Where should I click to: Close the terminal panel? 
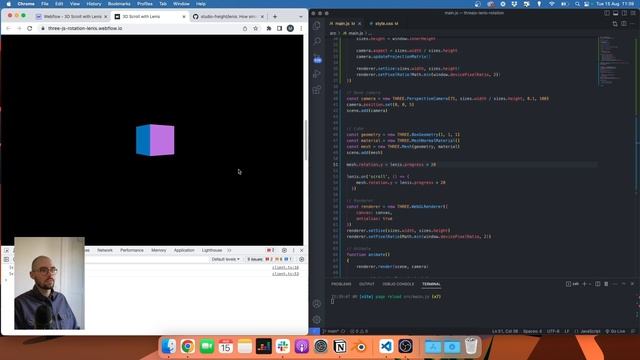click(632, 284)
